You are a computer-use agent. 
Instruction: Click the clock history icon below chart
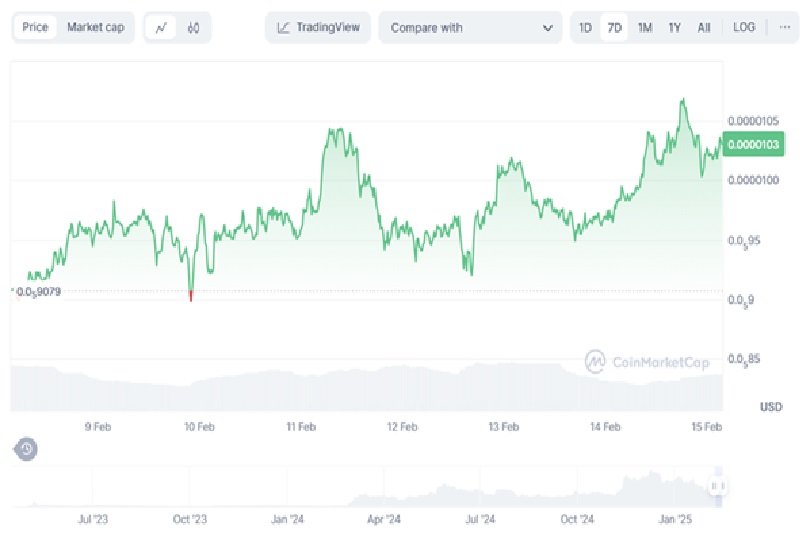27,449
